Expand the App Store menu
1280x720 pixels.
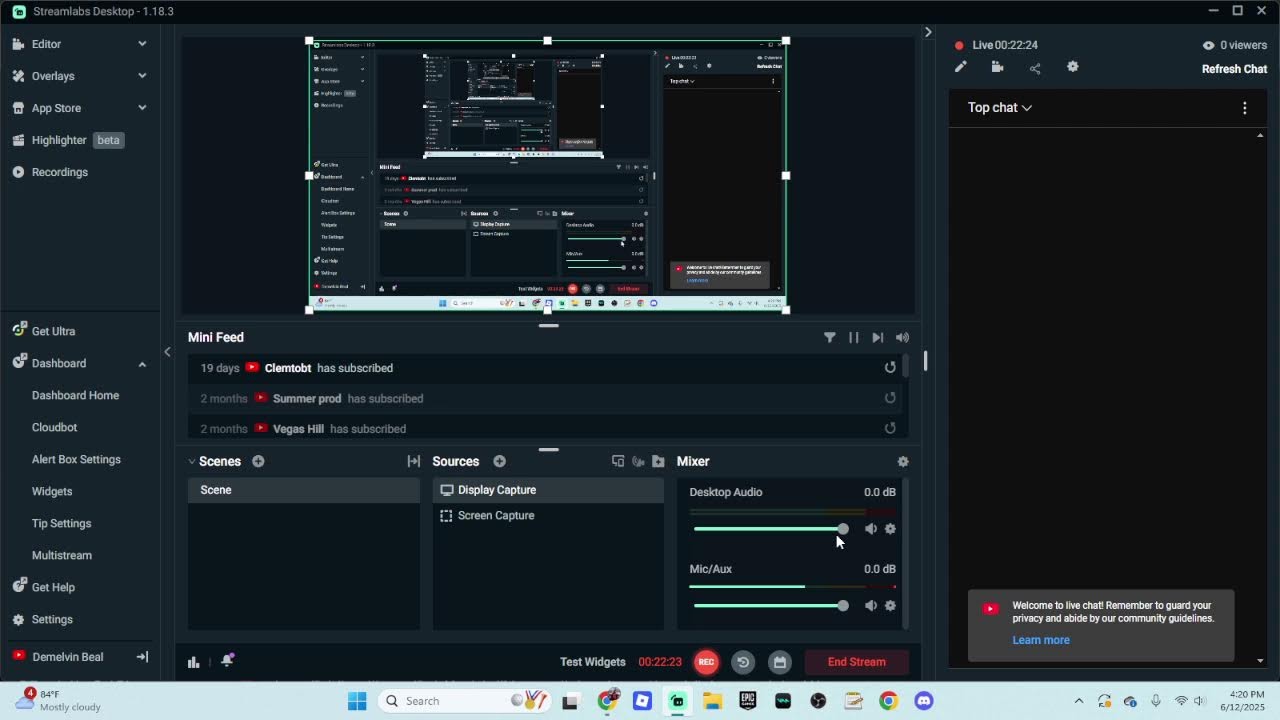pyautogui.click(x=80, y=108)
